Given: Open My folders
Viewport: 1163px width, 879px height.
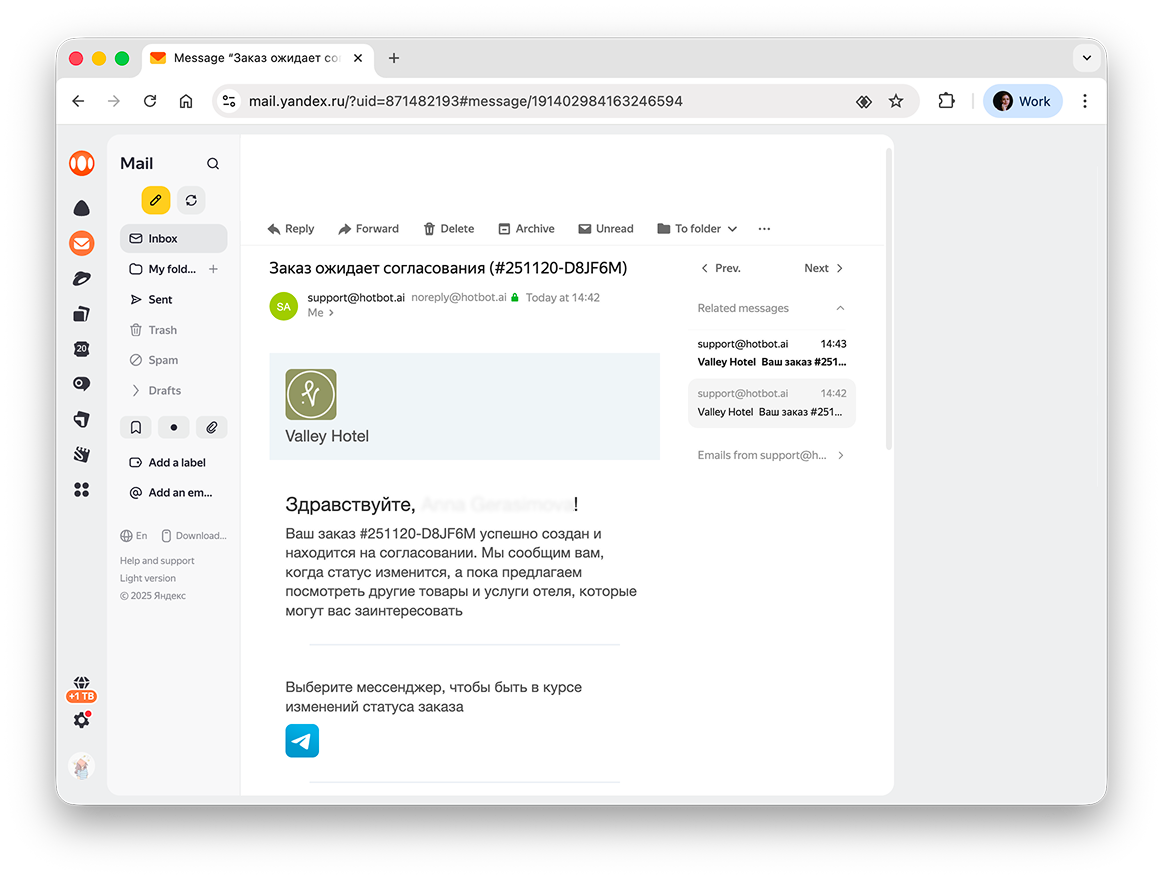Looking at the screenshot, I should pos(163,269).
